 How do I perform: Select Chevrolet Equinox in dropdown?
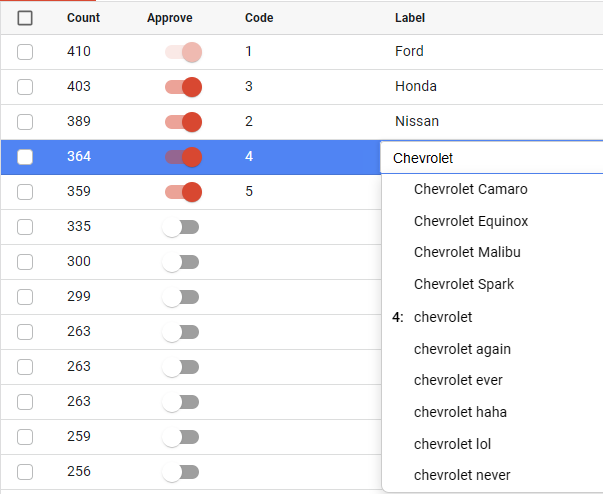tap(470, 221)
